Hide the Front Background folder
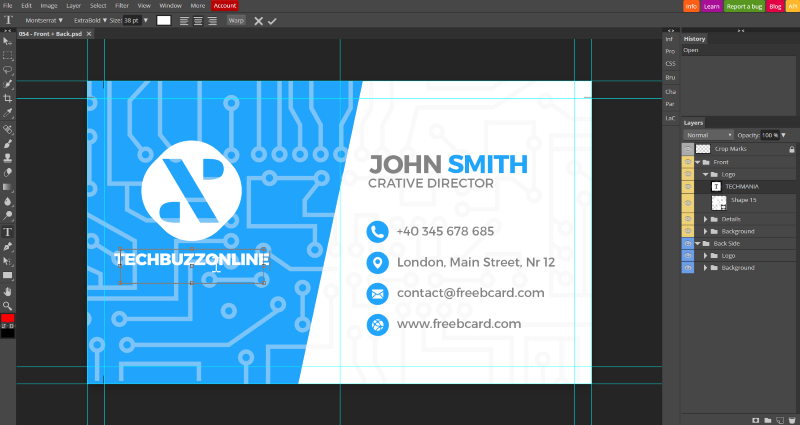The height and width of the screenshot is (425, 800). point(688,232)
